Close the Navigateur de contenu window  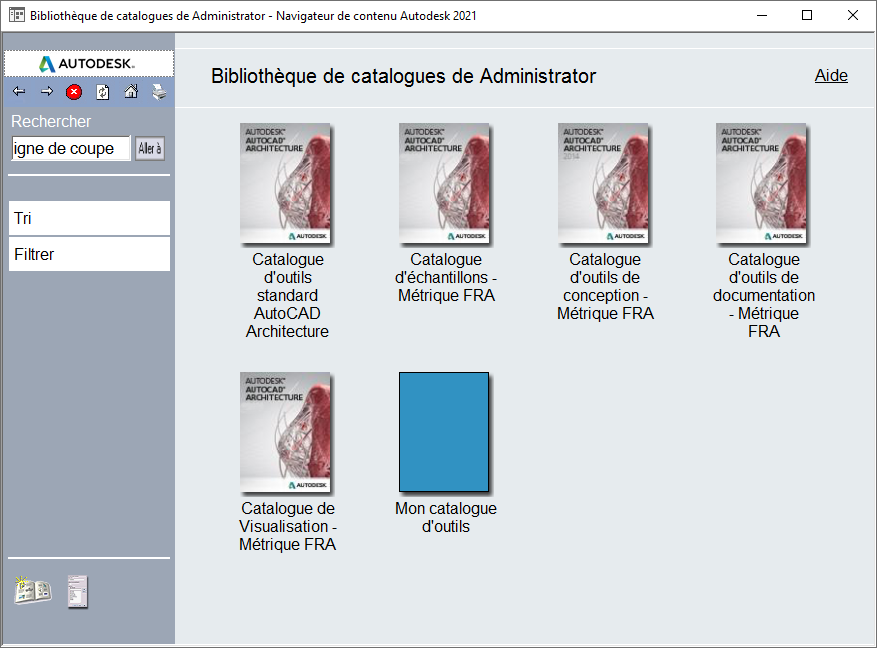[852, 15]
